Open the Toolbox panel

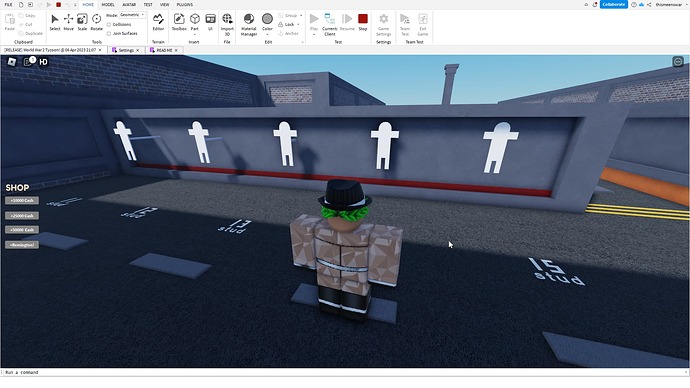179,22
